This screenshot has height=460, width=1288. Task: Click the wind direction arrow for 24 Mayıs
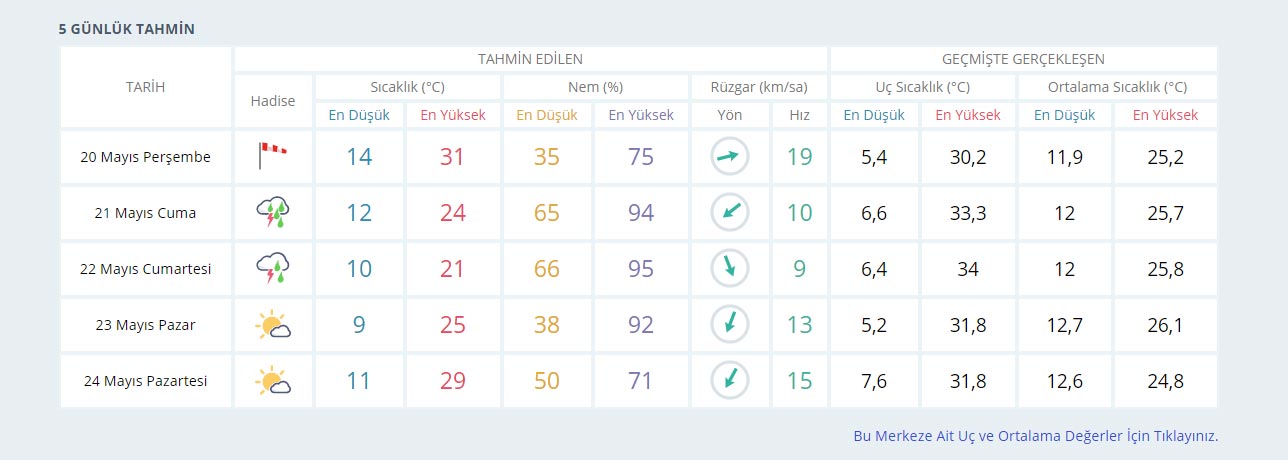(x=730, y=381)
